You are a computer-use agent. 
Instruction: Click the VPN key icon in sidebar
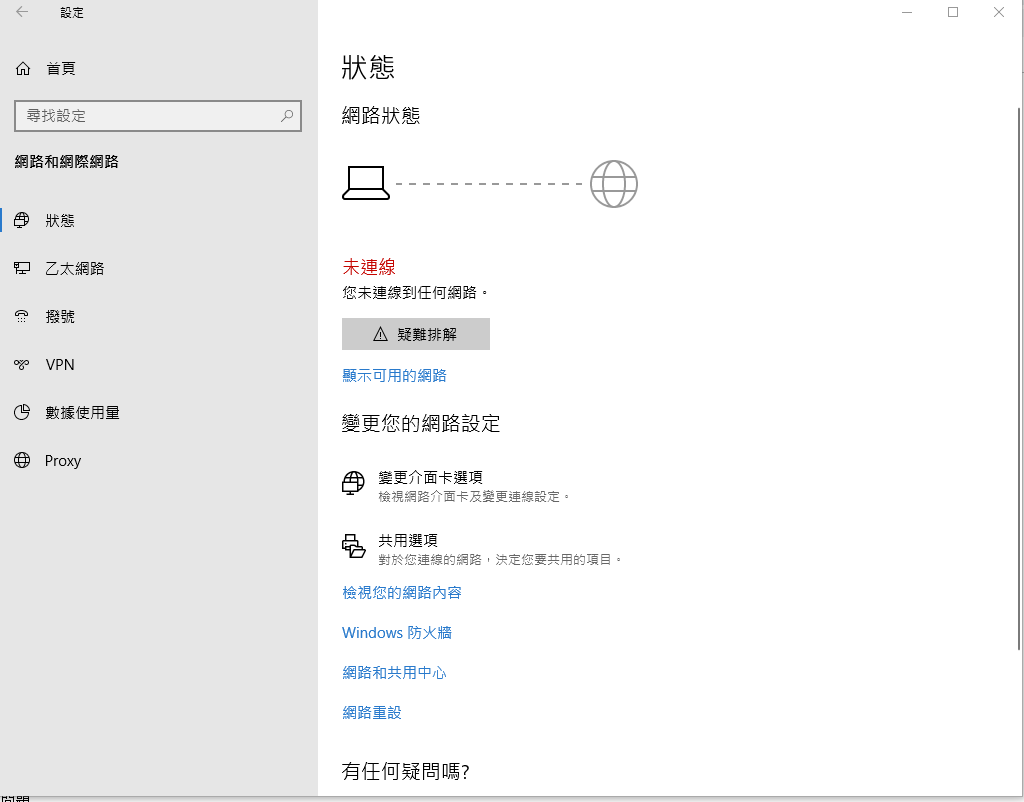click(22, 364)
